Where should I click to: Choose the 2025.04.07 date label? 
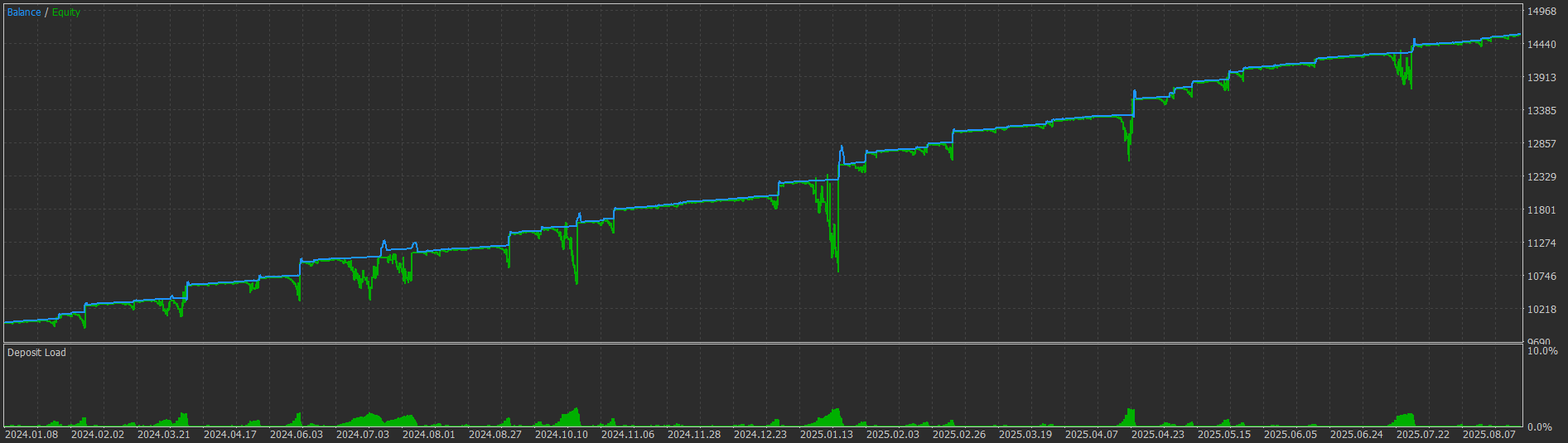(x=1092, y=435)
